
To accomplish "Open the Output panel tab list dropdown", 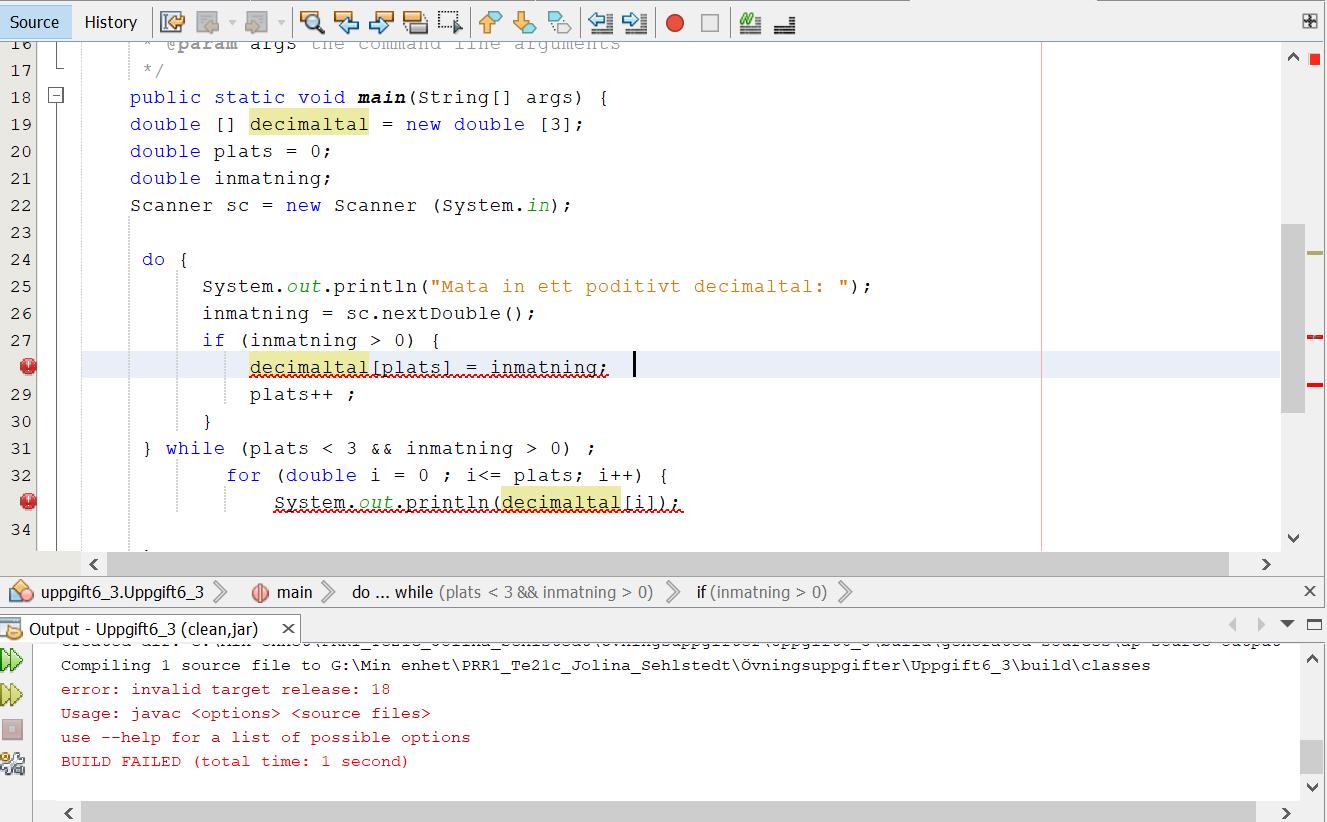I will point(1287,625).
